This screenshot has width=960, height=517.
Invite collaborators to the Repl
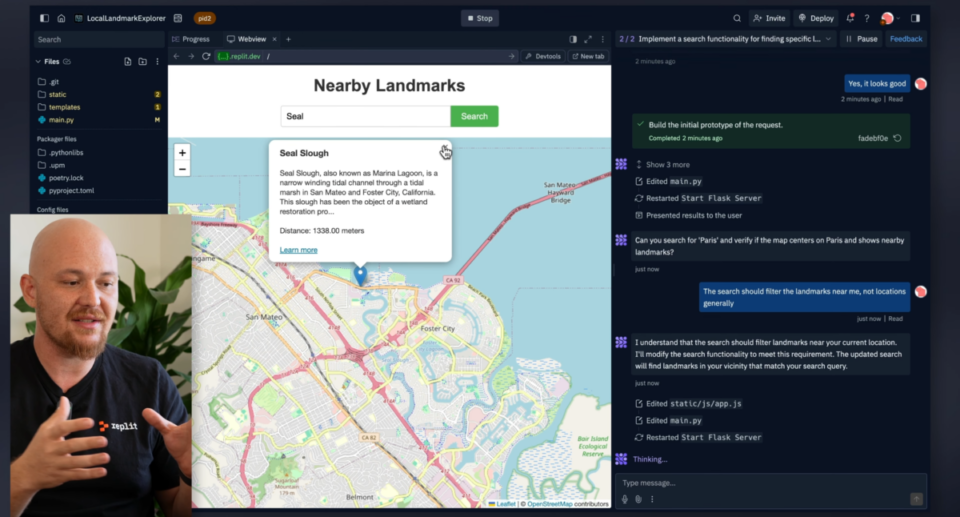(769, 18)
